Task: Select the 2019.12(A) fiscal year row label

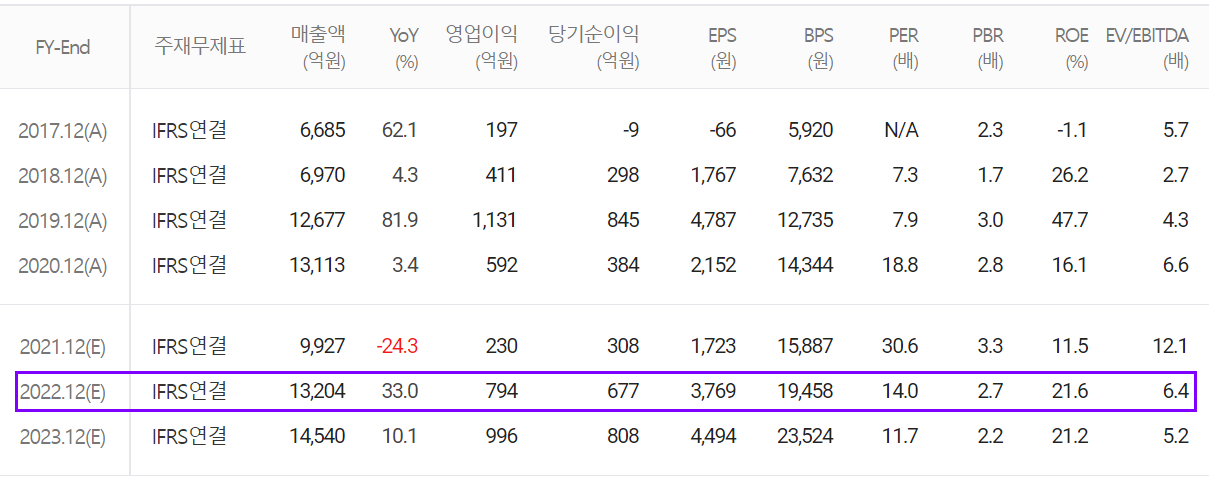Action: pyautogui.click(x=63, y=221)
